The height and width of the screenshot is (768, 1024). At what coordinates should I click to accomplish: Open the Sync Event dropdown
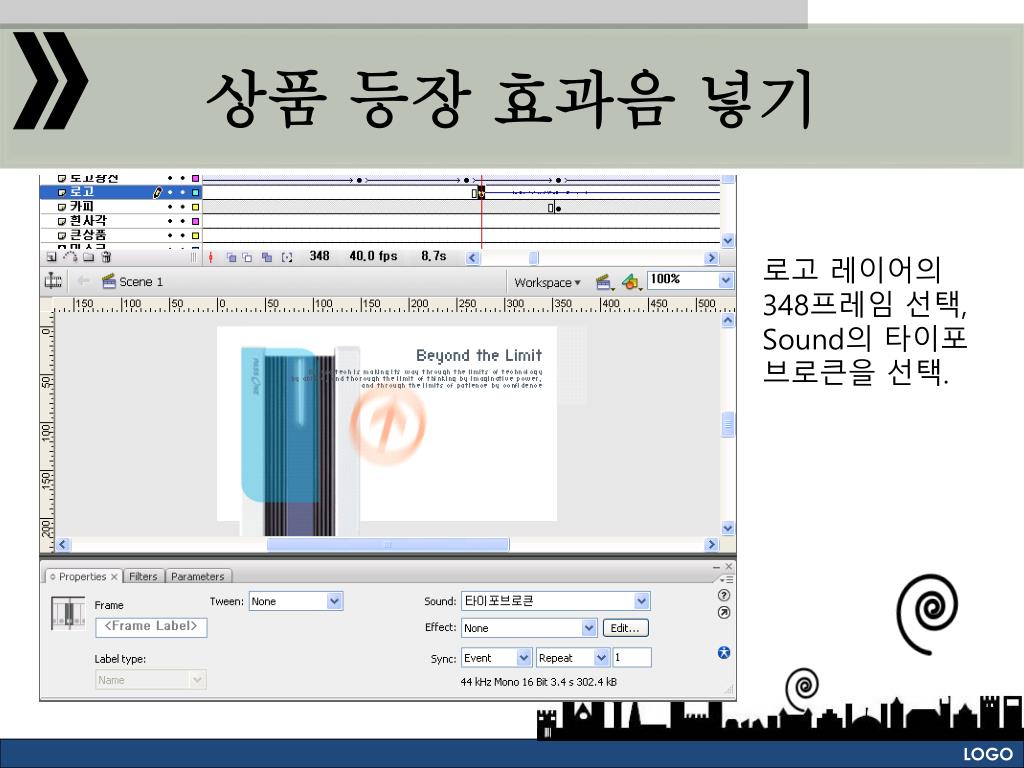pos(496,658)
